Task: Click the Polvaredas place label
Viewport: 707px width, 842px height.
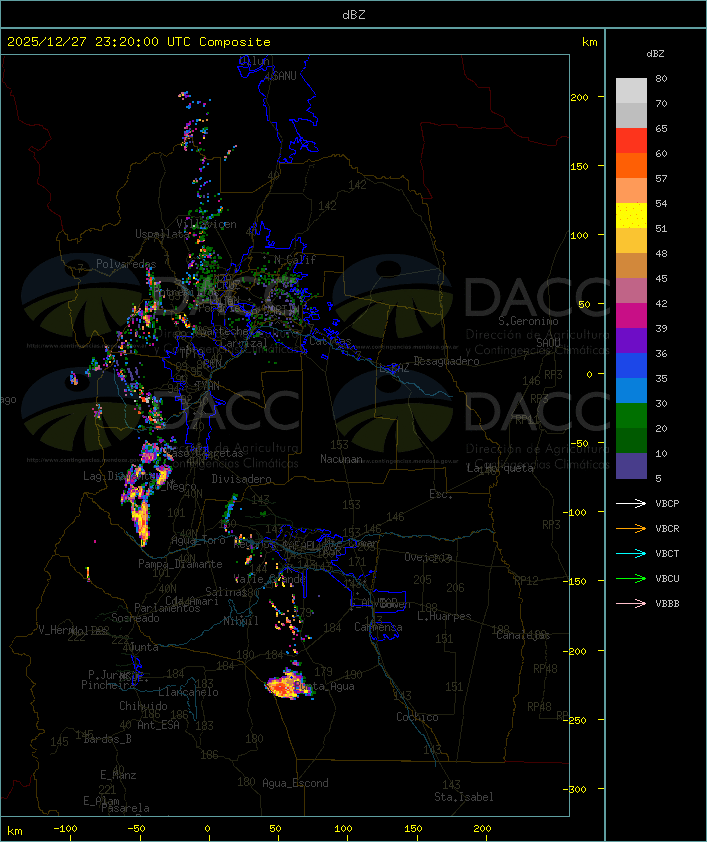Action: (126, 264)
